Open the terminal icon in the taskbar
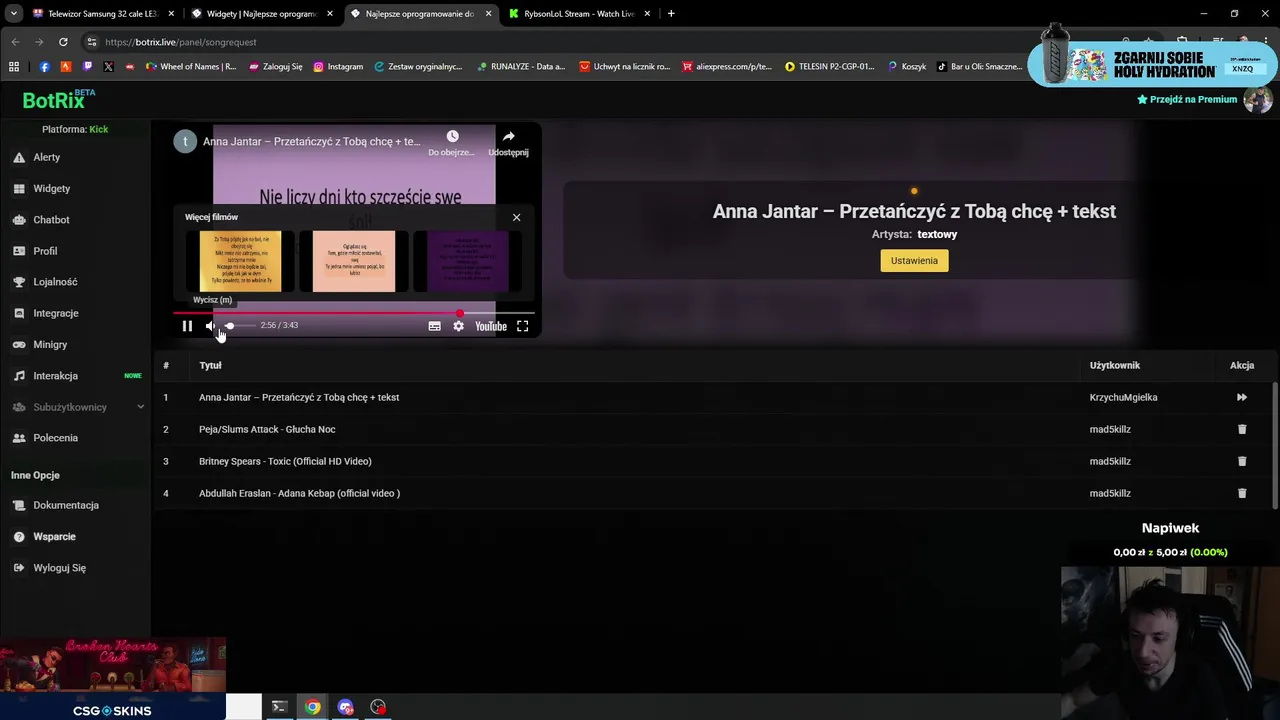The height and width of the screenshot is (720, 1280). click(279, 707)
